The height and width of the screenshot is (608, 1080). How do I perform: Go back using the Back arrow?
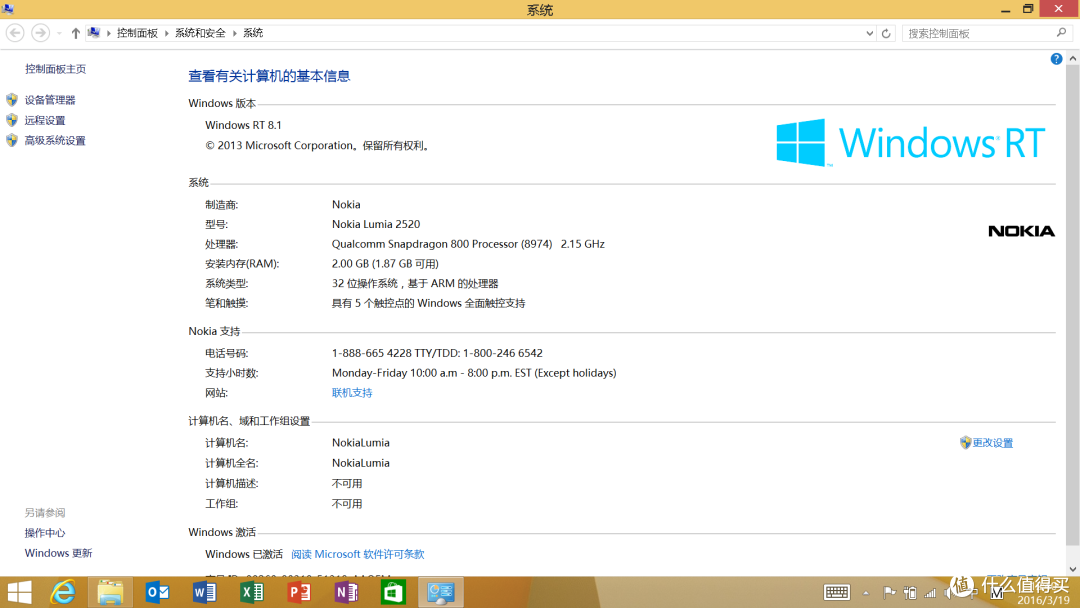tap(15, 33)
